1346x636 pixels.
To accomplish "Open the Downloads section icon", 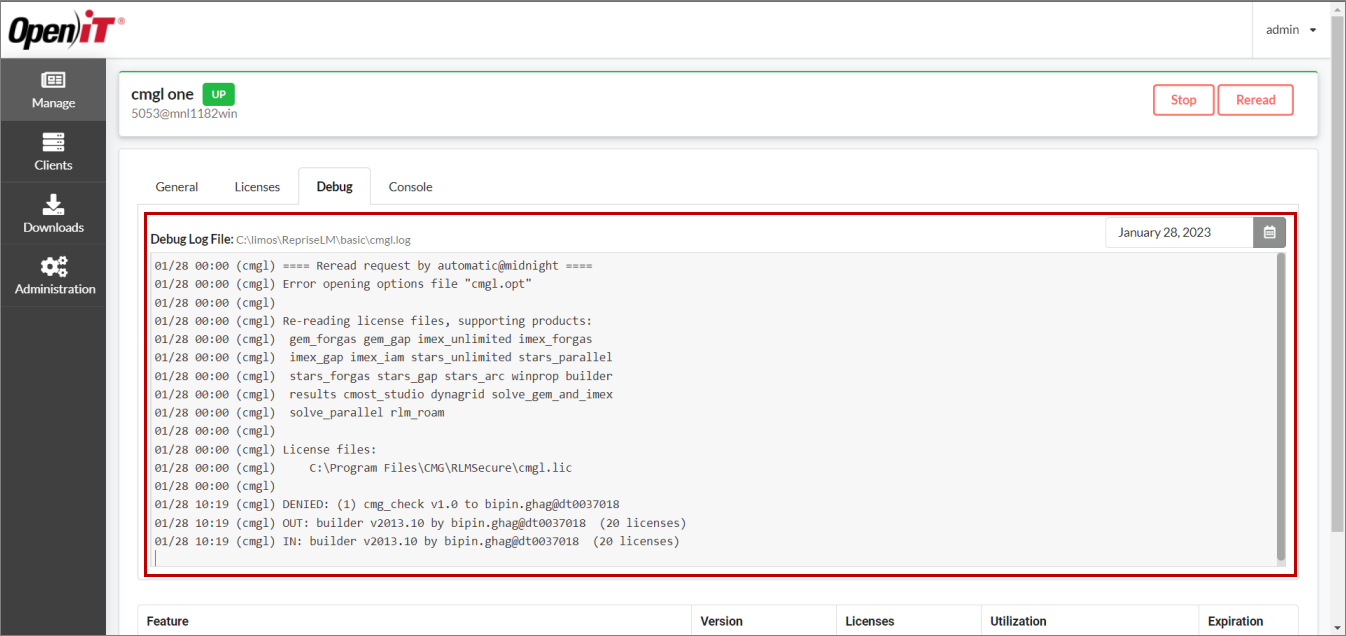I will 53,204.
